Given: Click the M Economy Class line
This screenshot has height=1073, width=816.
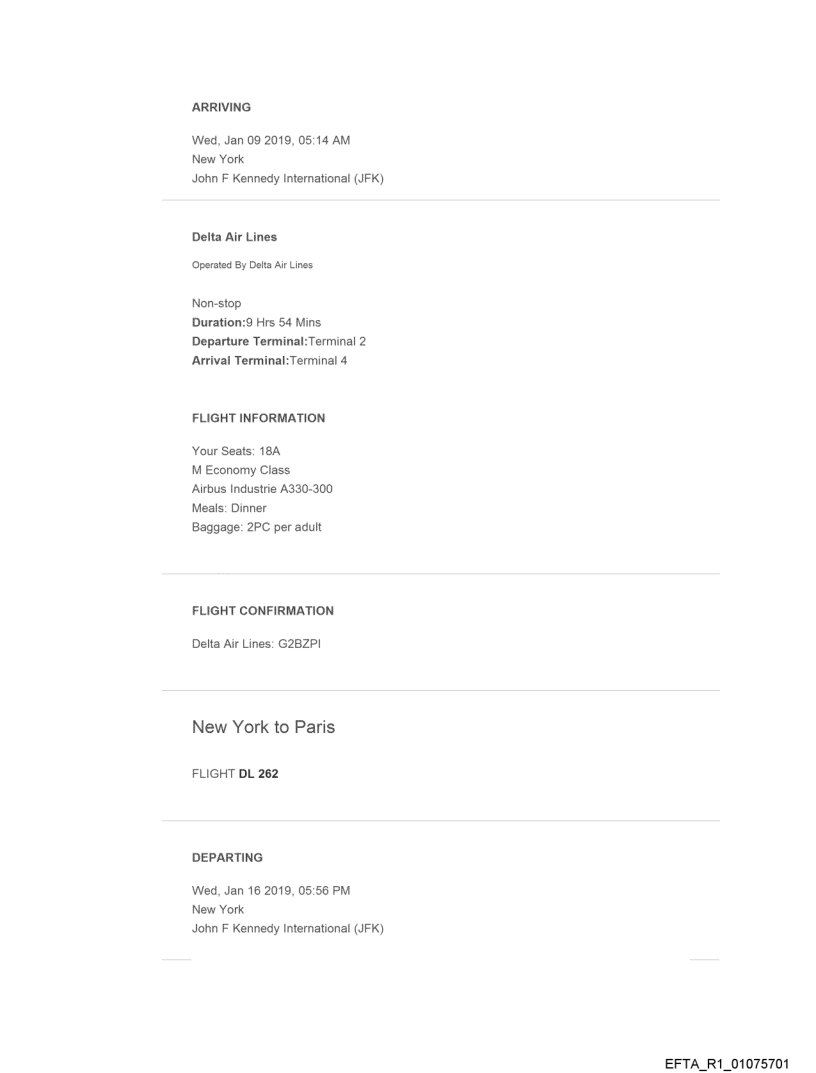Looking at the screenshot, I should tap(240, 470).
